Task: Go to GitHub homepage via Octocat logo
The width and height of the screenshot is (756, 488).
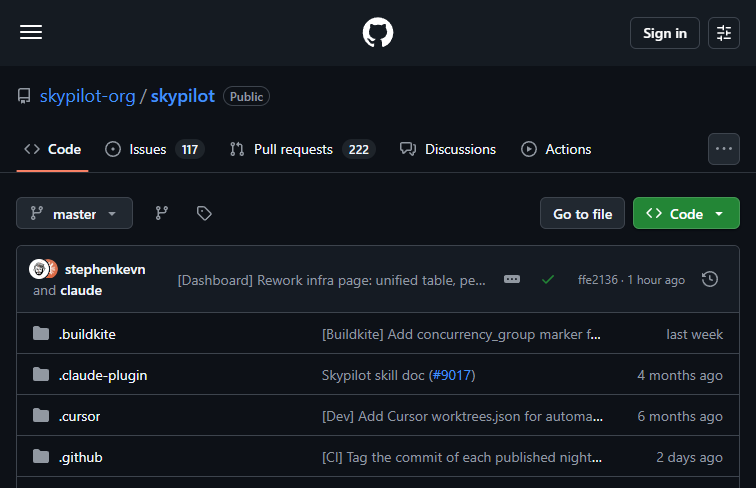Action: click(378, 32)
